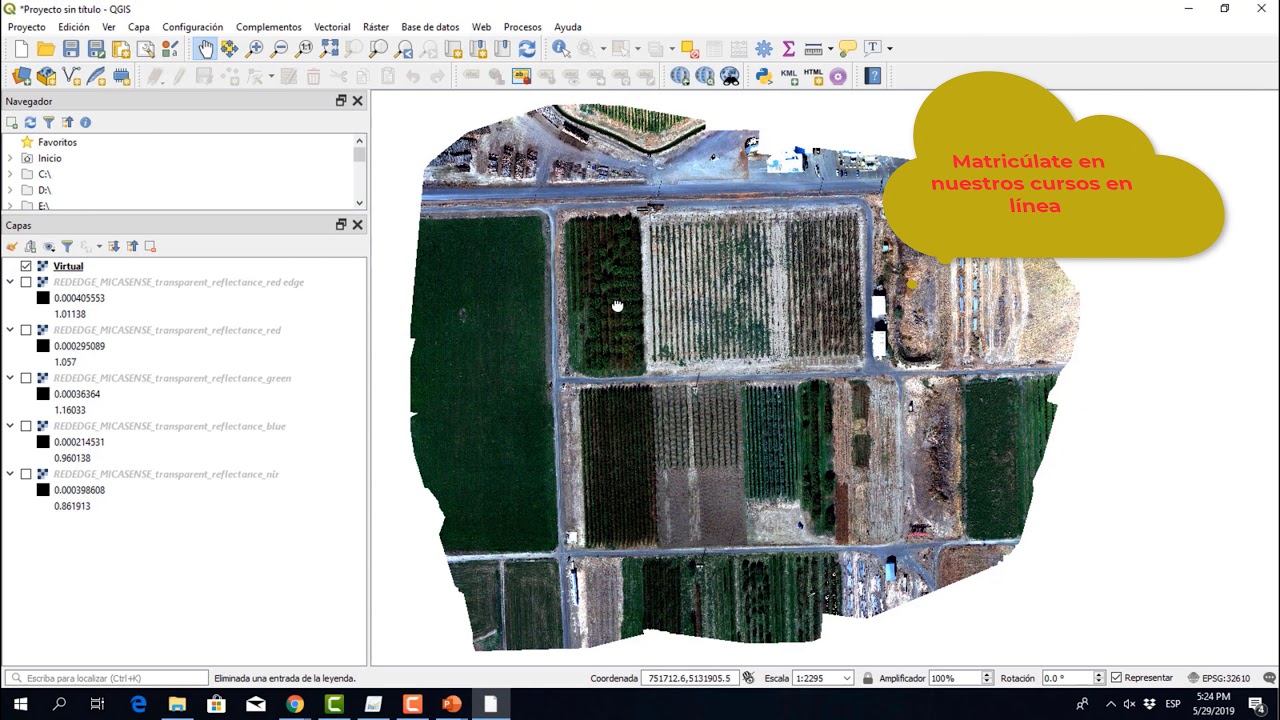The image size is (1280, 720).
Task: Create a new project with the blank page icon
Action: (x=21, y=48)
